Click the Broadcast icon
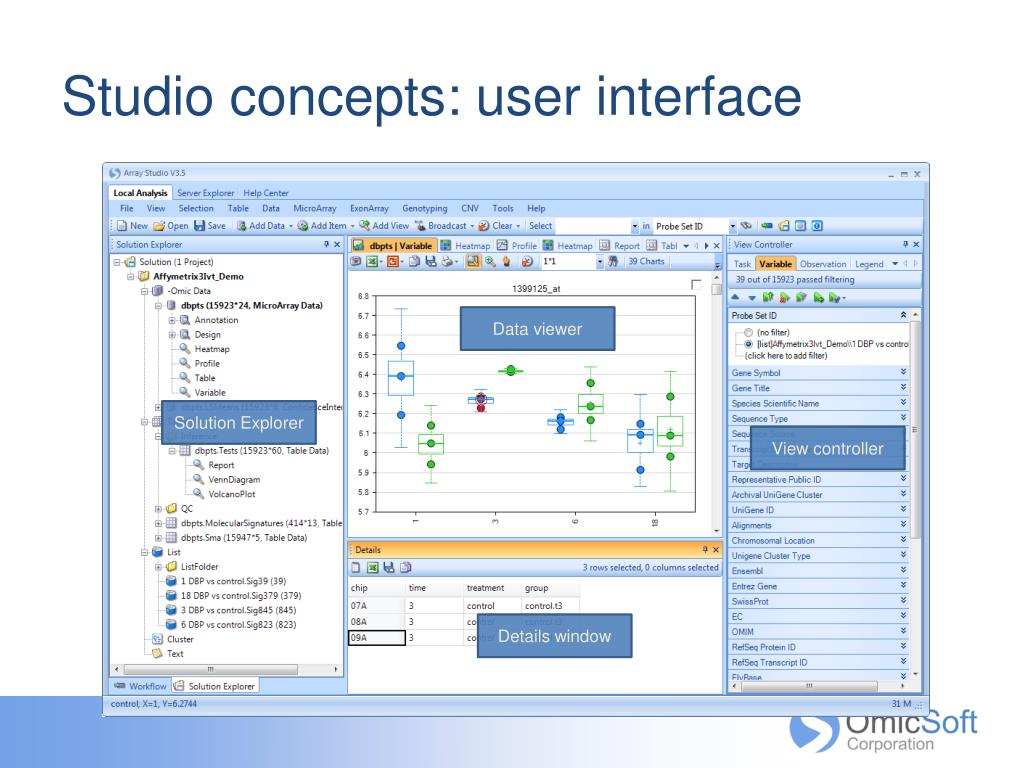The width and height of the screenshot is (1024, 768). pos(420,225)
